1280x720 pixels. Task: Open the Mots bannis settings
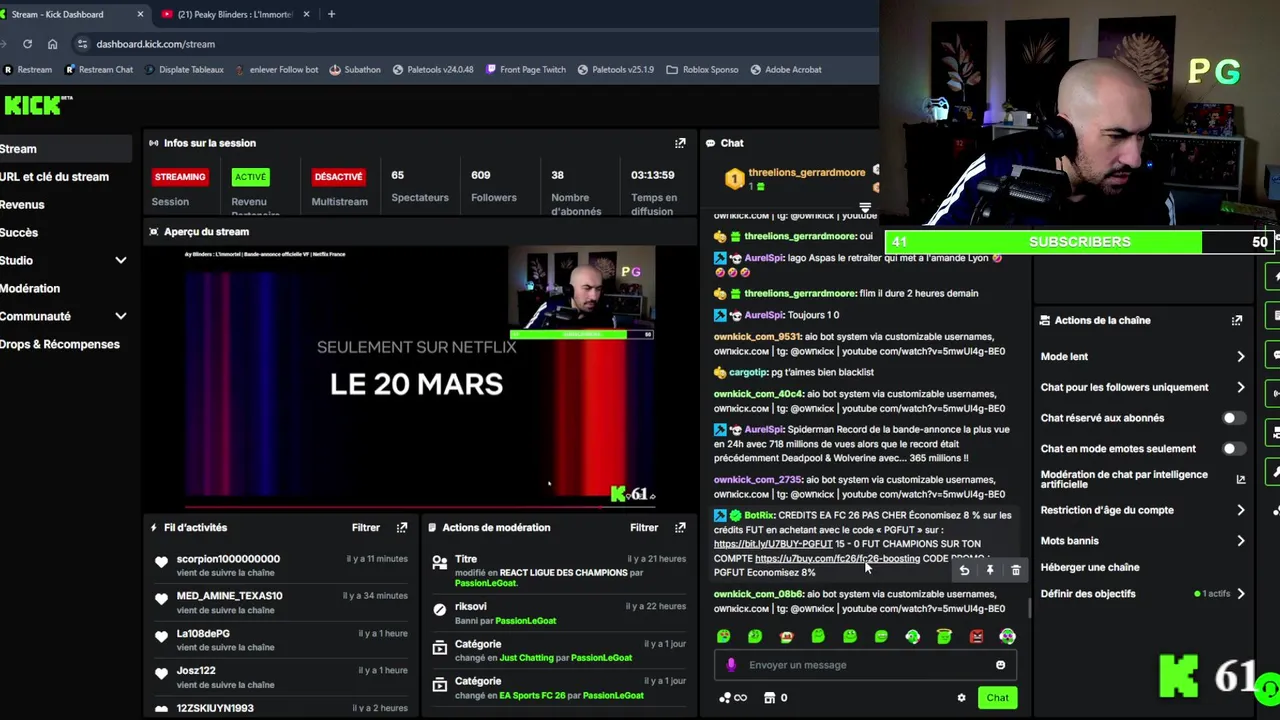coord(1143,541)
